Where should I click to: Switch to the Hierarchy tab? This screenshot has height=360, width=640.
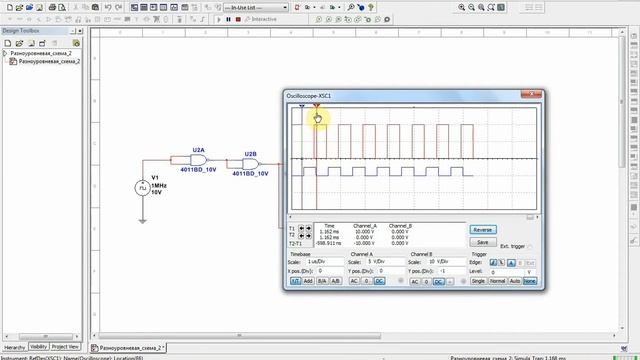[15, 347]
